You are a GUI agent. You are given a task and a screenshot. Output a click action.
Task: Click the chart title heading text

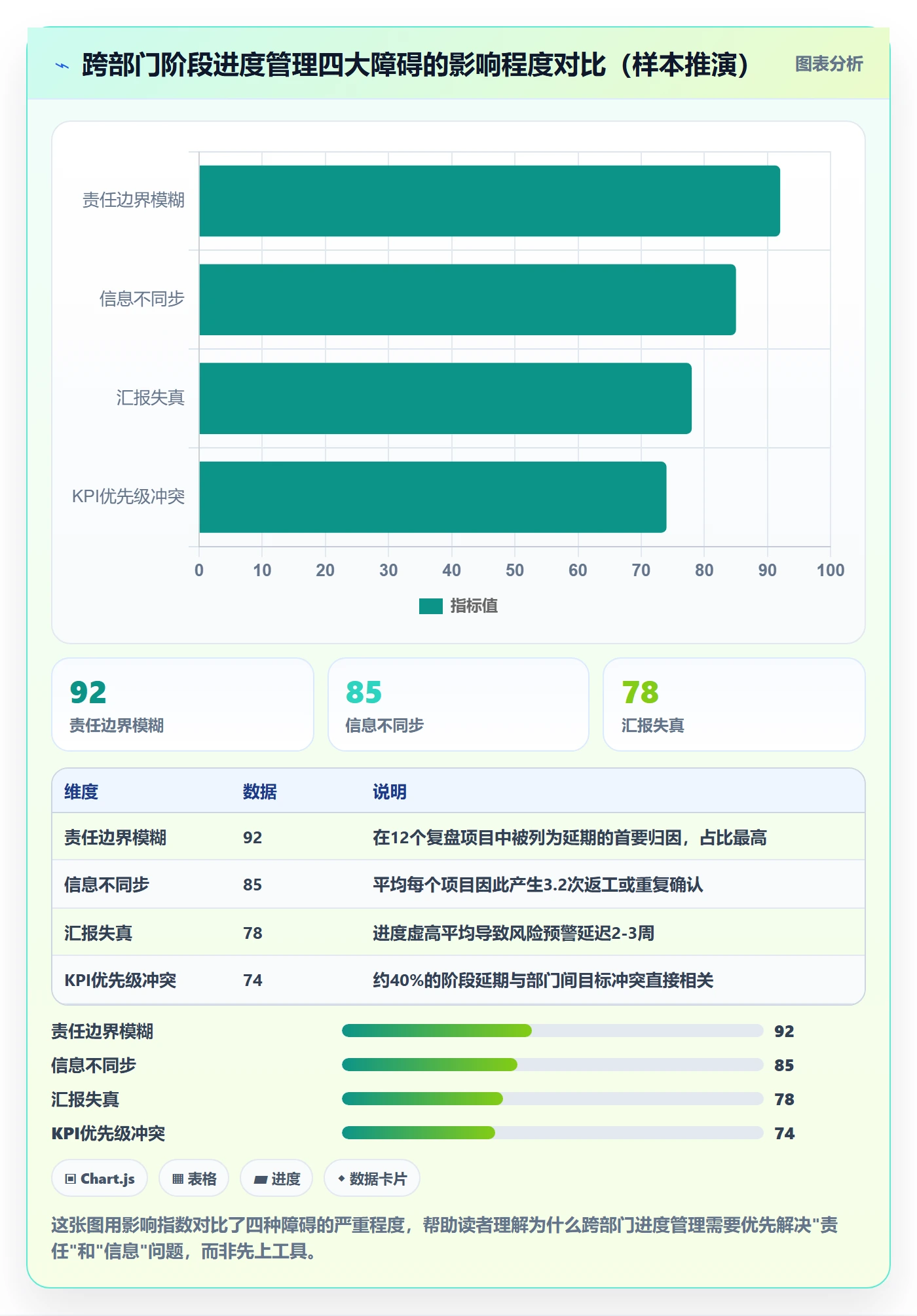415,65
